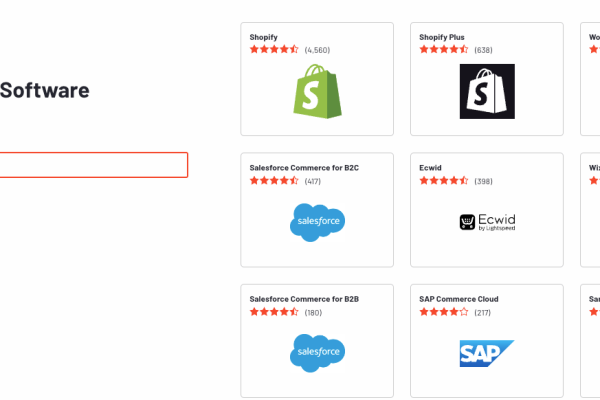The image size is (600, 400).
Task: Click the Salesforce cloud logo for B2C
Action: pos(317,222)
